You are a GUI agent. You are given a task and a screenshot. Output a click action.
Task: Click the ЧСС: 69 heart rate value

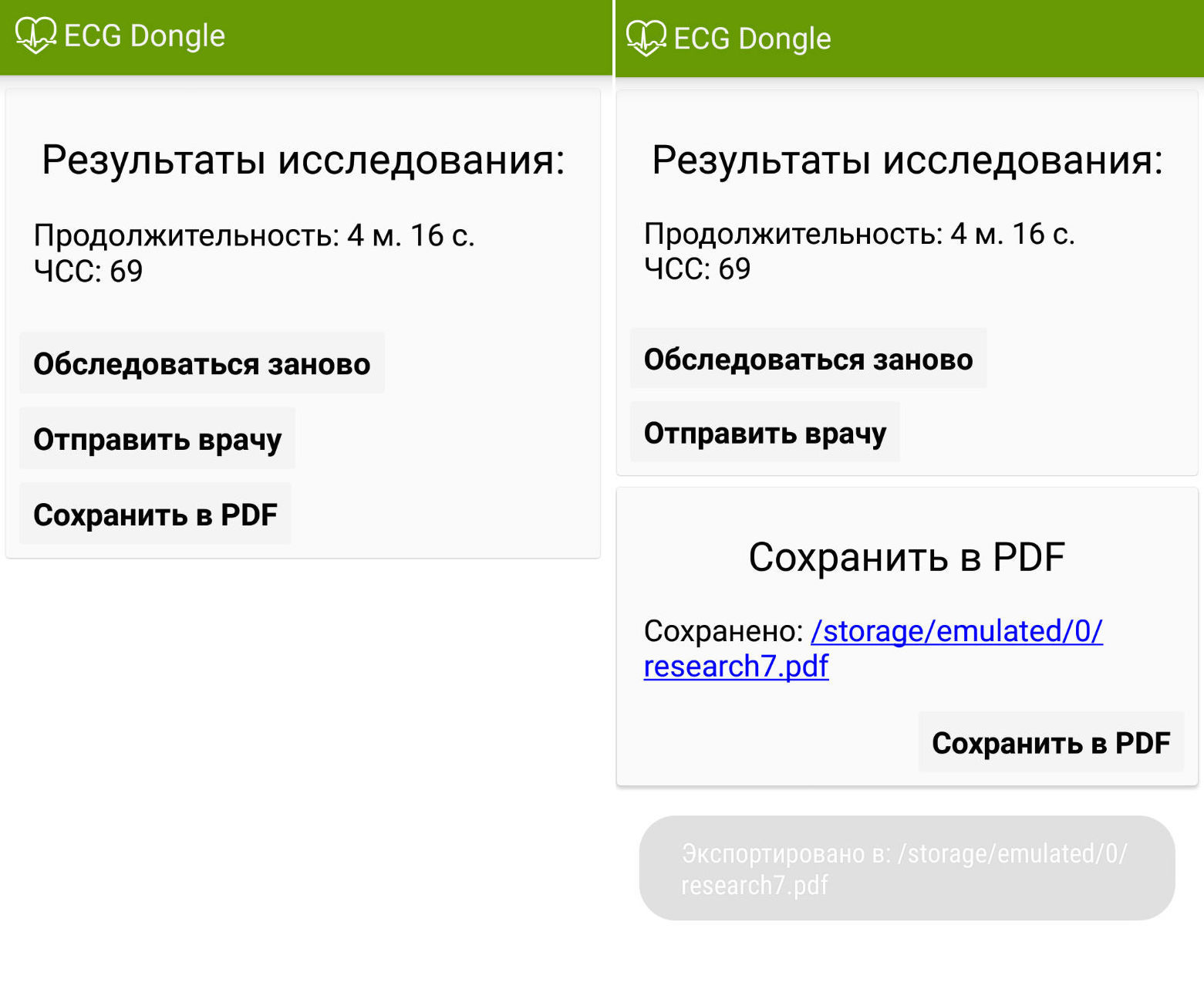tap(87, 271)
